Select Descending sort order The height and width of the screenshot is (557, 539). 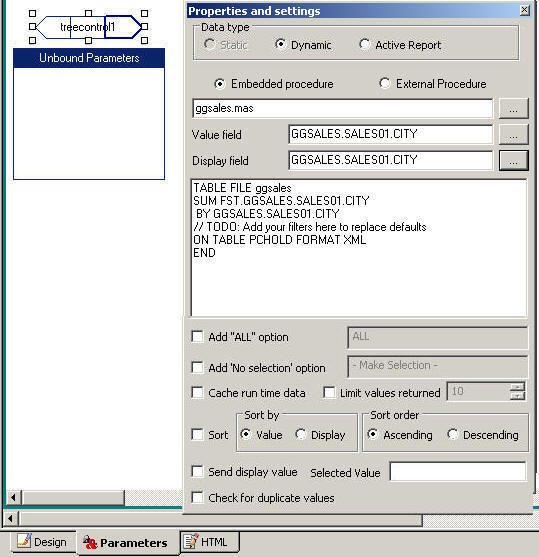click(453, 434)
